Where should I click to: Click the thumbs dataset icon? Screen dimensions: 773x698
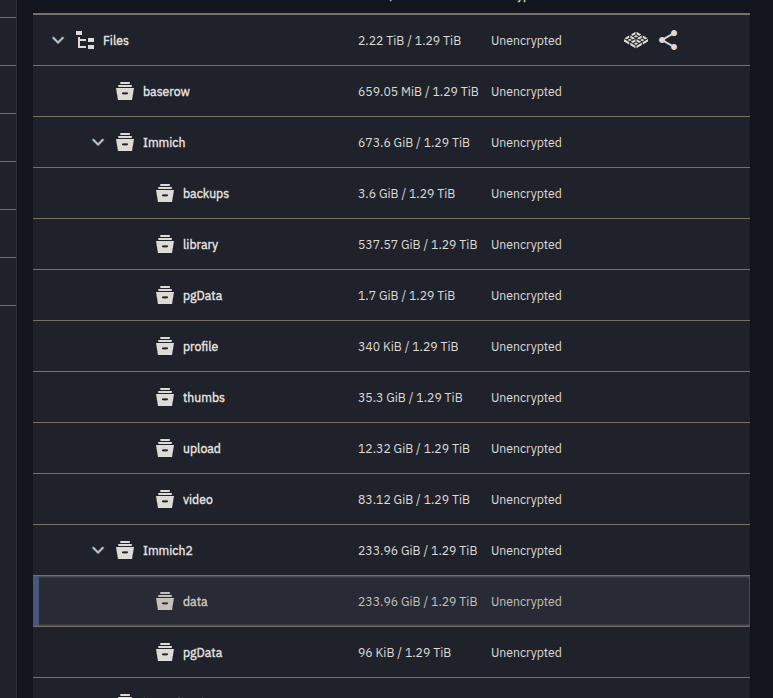[x=165, y=398]
